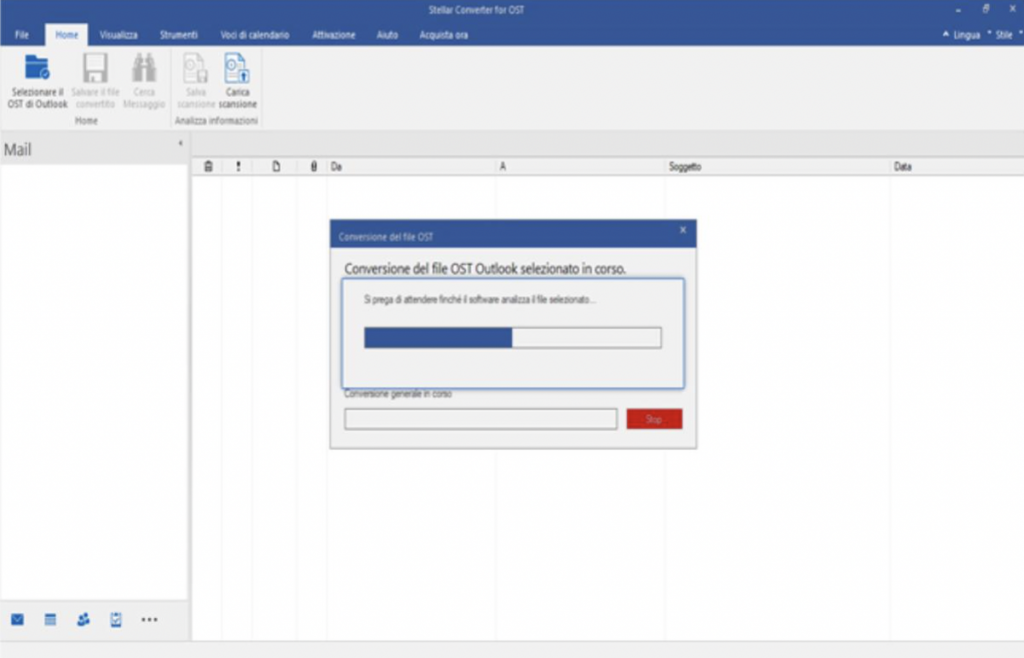Click the Mail pane heading
1024x658 pixels.
tap(18, 149)
